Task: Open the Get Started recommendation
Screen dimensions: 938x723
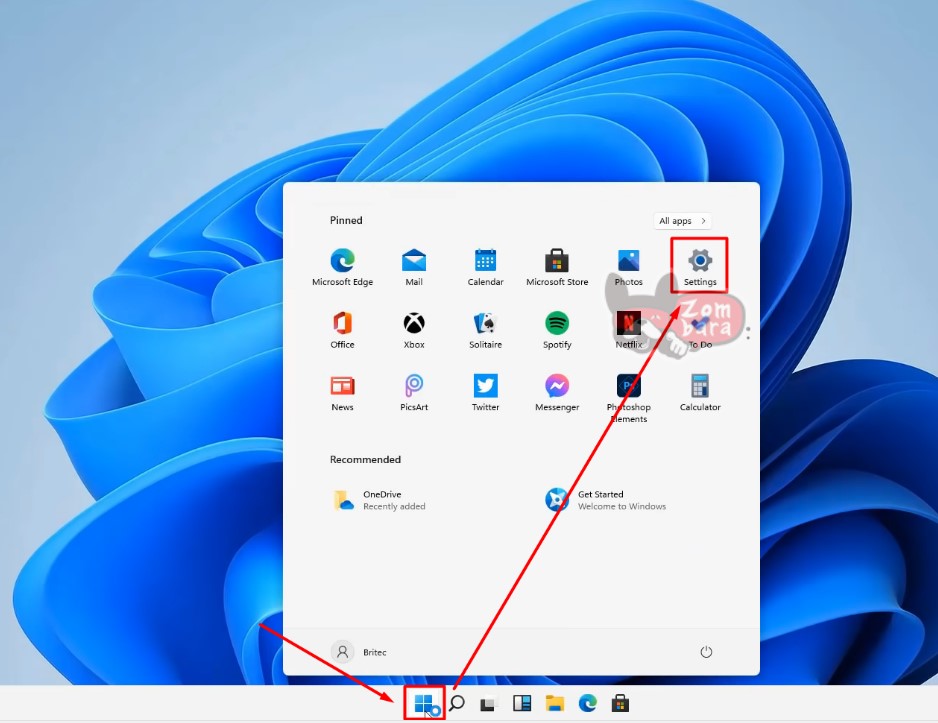Action: pyautogui.click(x=605, y=500)
